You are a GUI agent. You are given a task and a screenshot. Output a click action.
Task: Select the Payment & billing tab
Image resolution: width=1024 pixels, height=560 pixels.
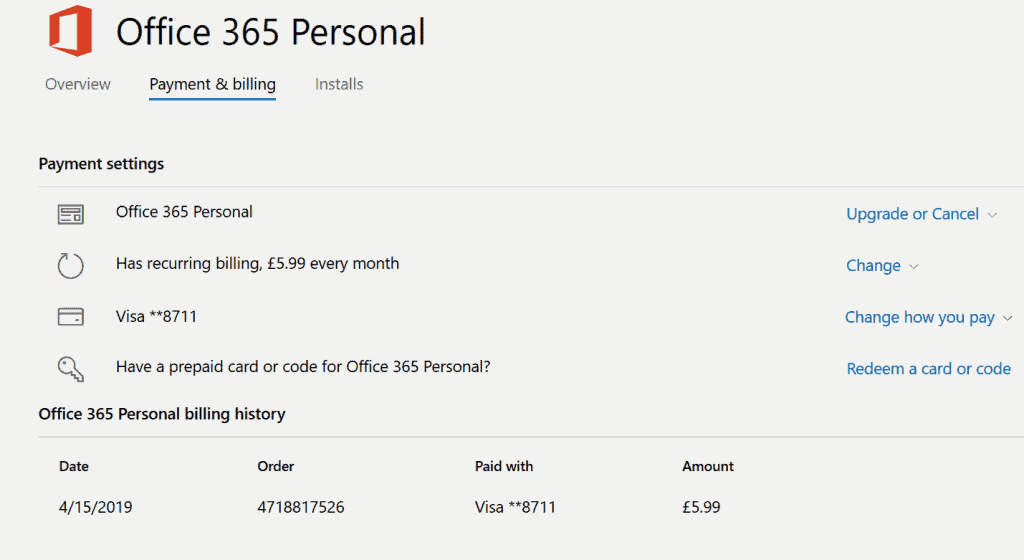coord(212,84)
